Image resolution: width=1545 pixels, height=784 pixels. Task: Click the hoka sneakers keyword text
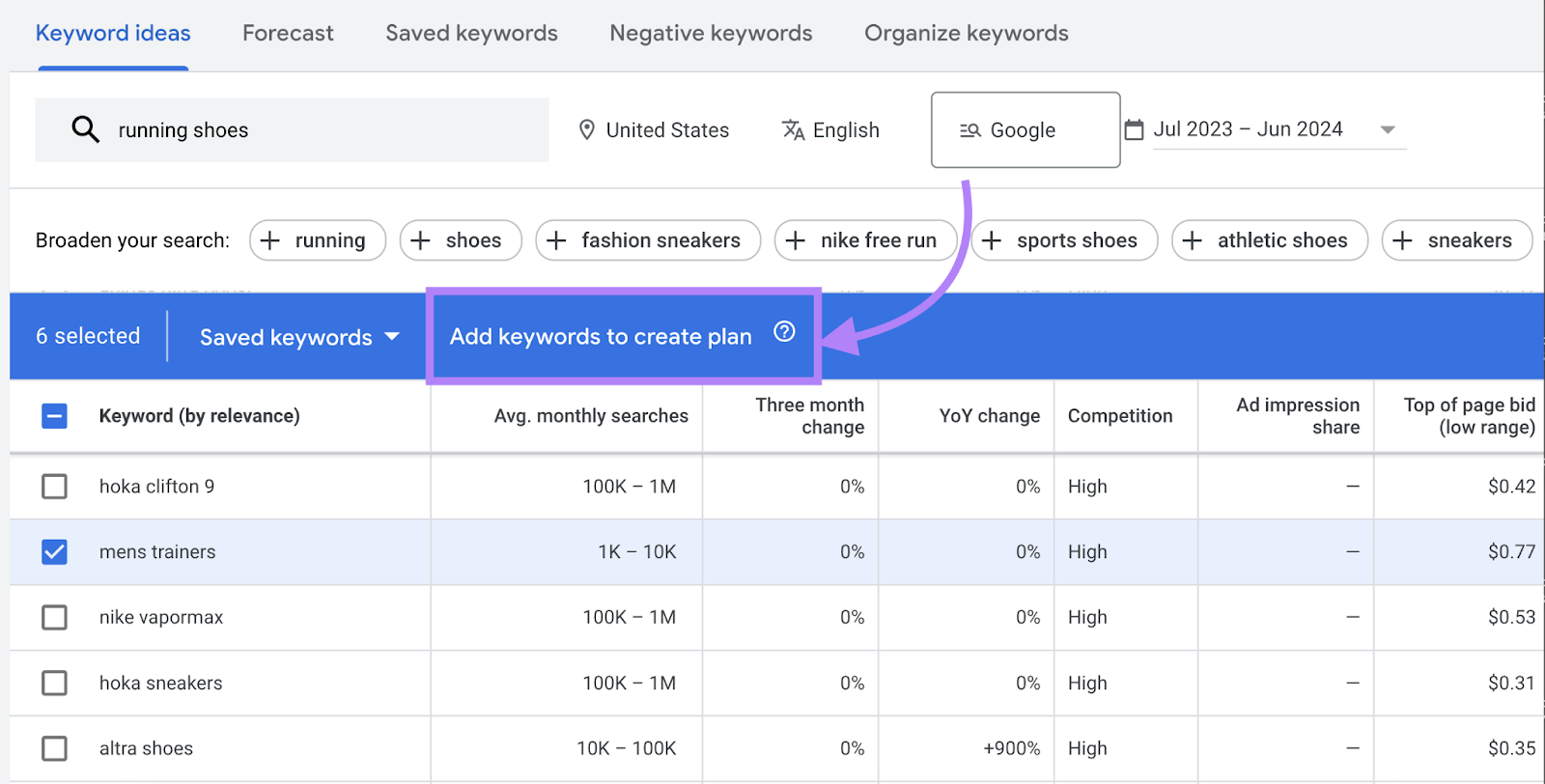click(x=160, y=684)
